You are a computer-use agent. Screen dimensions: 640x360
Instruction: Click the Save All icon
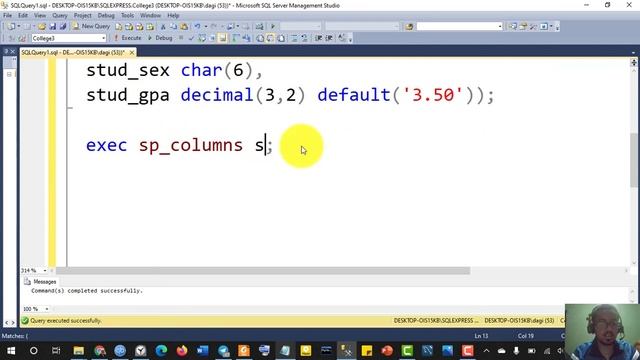coord(62,27)
